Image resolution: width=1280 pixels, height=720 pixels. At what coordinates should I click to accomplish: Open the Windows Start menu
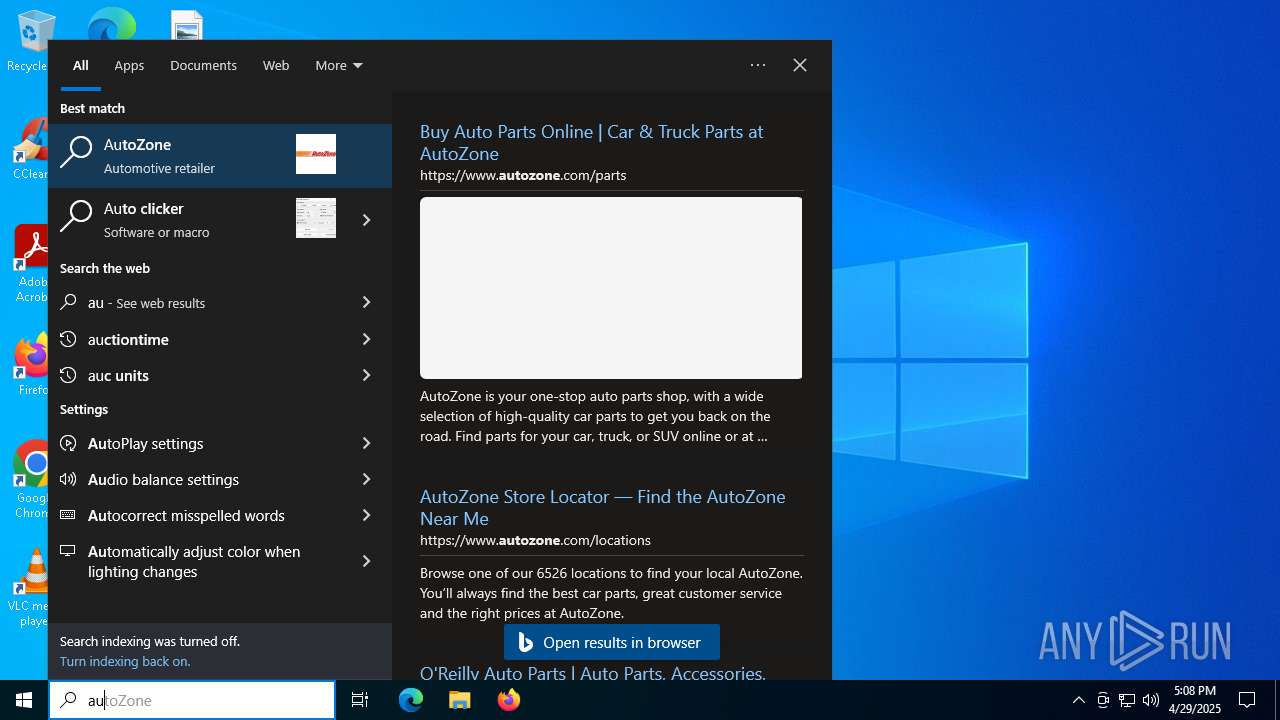(24, 700)
